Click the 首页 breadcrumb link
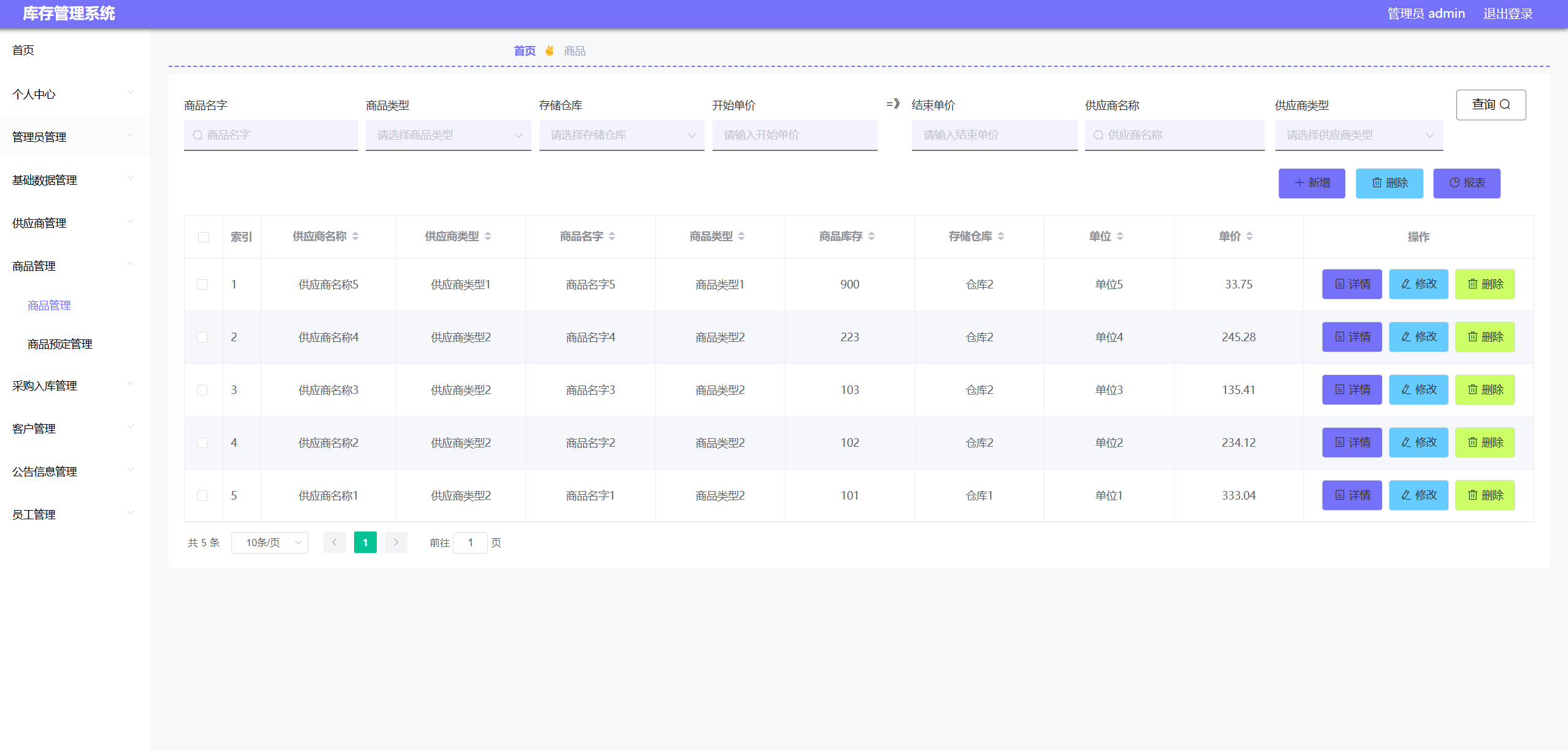Viewport: 1568px width, 750px height. [524, 51]
